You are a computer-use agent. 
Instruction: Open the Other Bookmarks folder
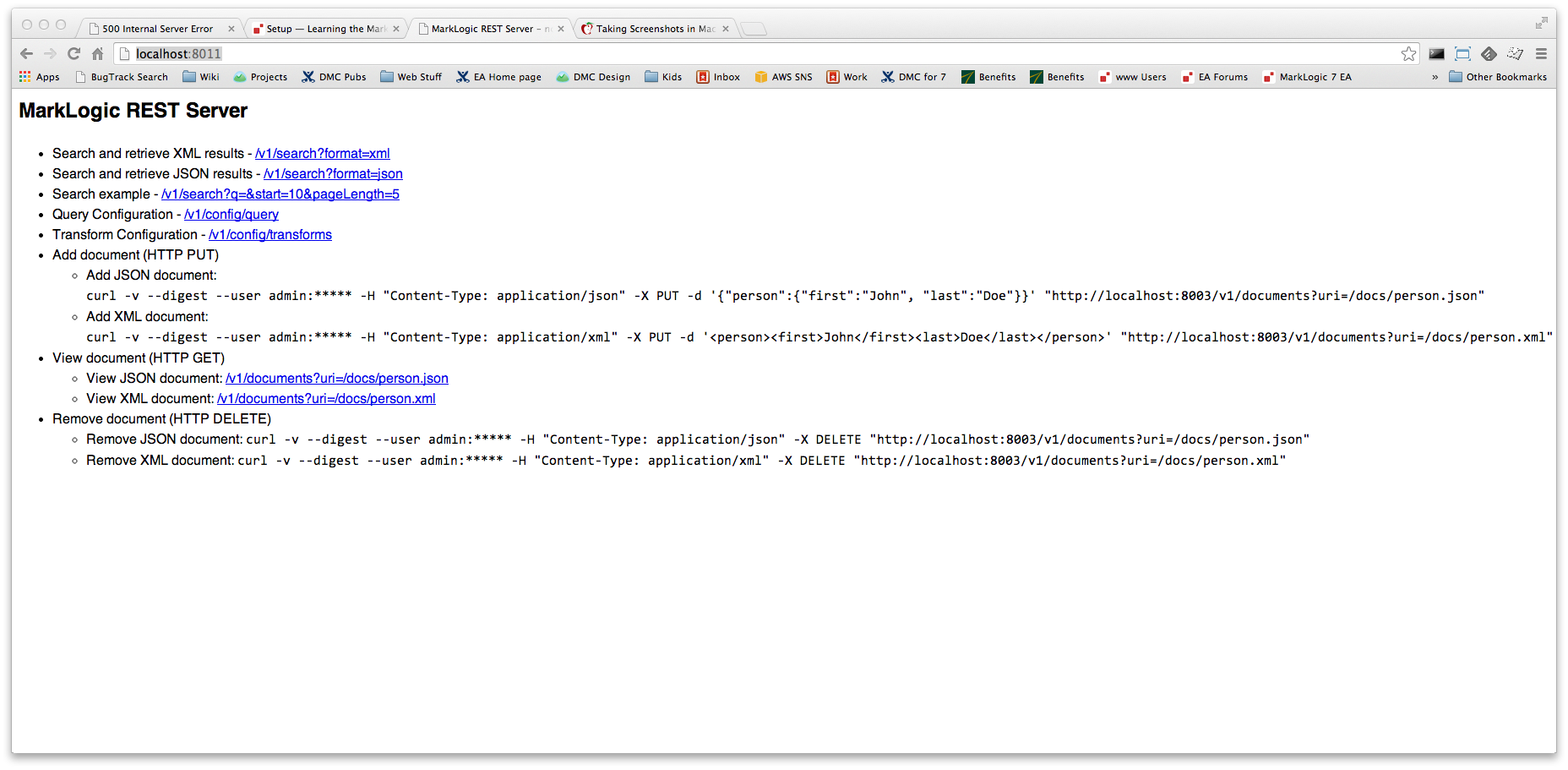[1498, 77]
